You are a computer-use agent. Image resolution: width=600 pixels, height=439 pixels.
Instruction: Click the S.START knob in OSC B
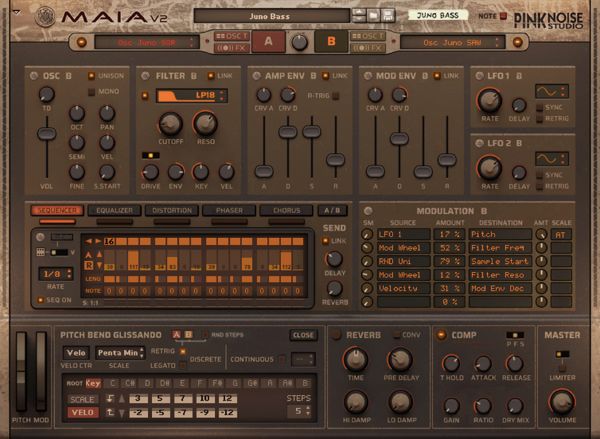[x=107, y=172]
